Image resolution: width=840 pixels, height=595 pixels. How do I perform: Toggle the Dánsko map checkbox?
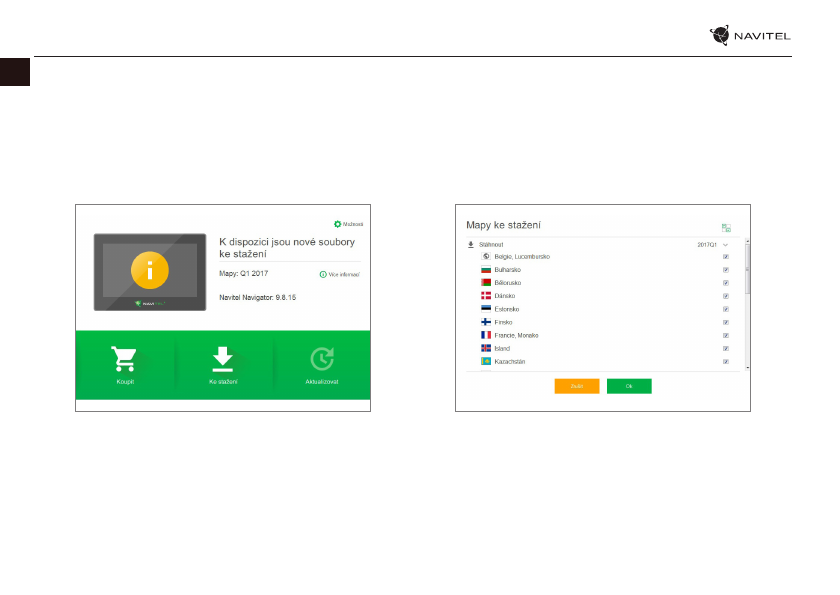[x=726, y=296]
